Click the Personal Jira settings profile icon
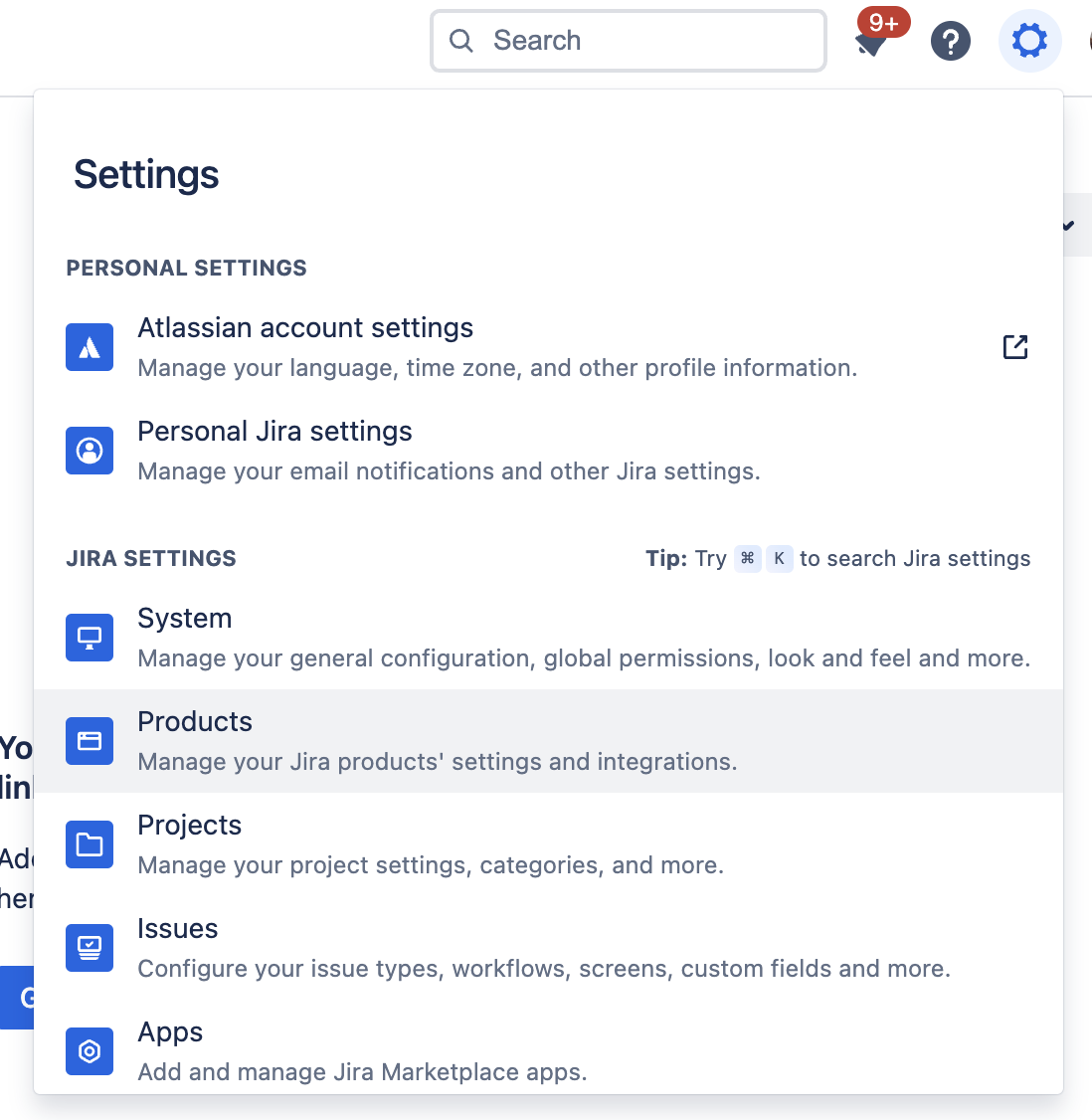 coord(90,451)
